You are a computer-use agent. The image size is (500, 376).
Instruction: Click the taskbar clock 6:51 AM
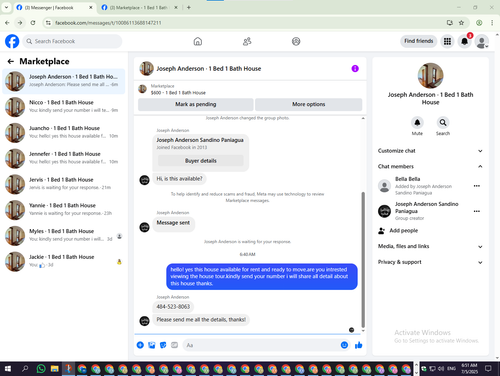(469, 368)
